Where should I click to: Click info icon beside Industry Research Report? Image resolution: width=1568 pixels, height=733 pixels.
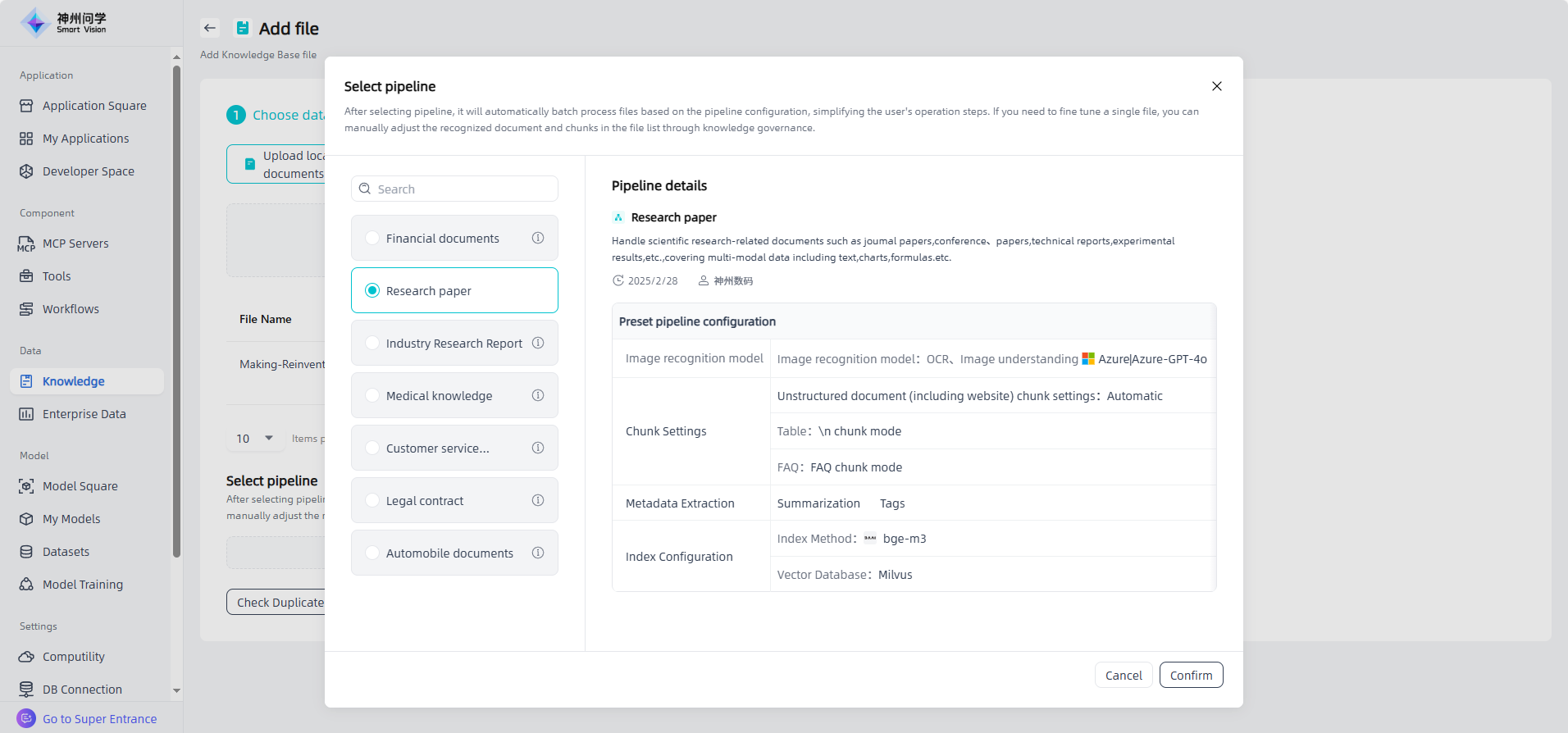[538, 343]
